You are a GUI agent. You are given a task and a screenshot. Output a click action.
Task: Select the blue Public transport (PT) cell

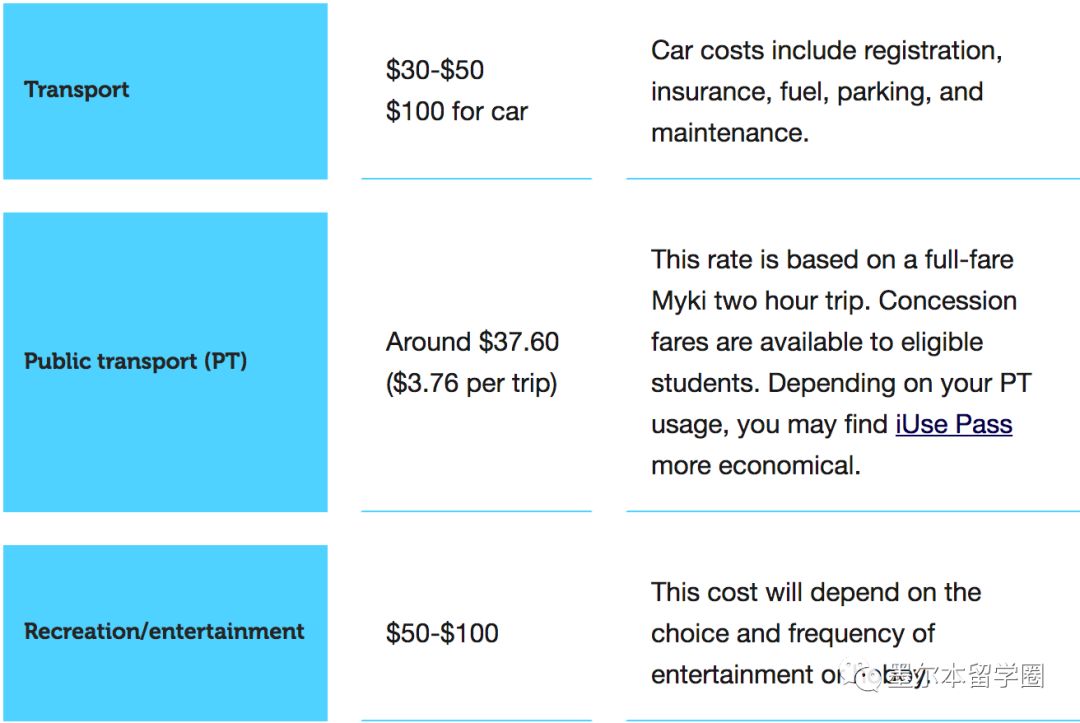tap(165, 361)
